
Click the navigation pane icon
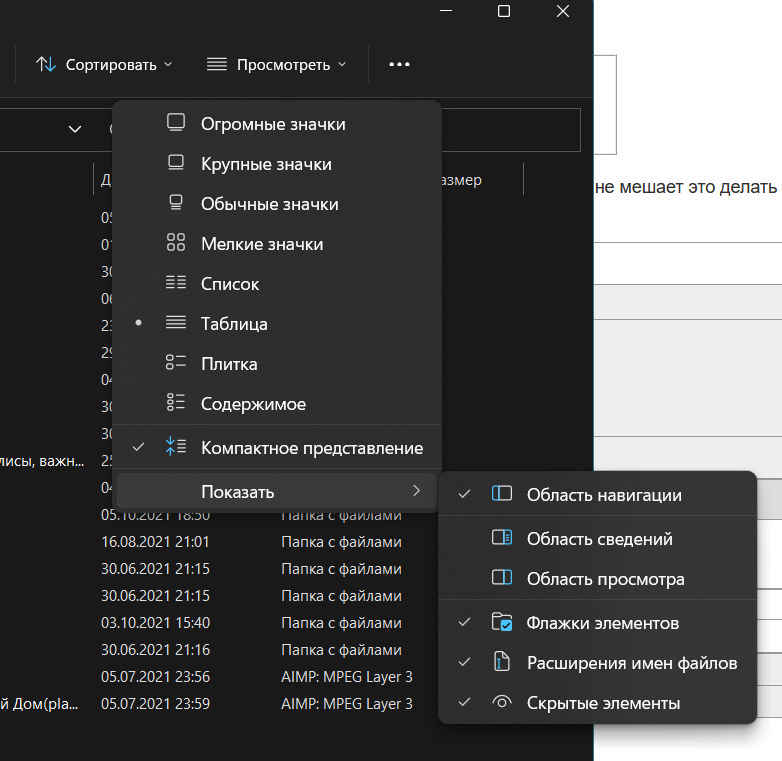(x=502, y=494)
